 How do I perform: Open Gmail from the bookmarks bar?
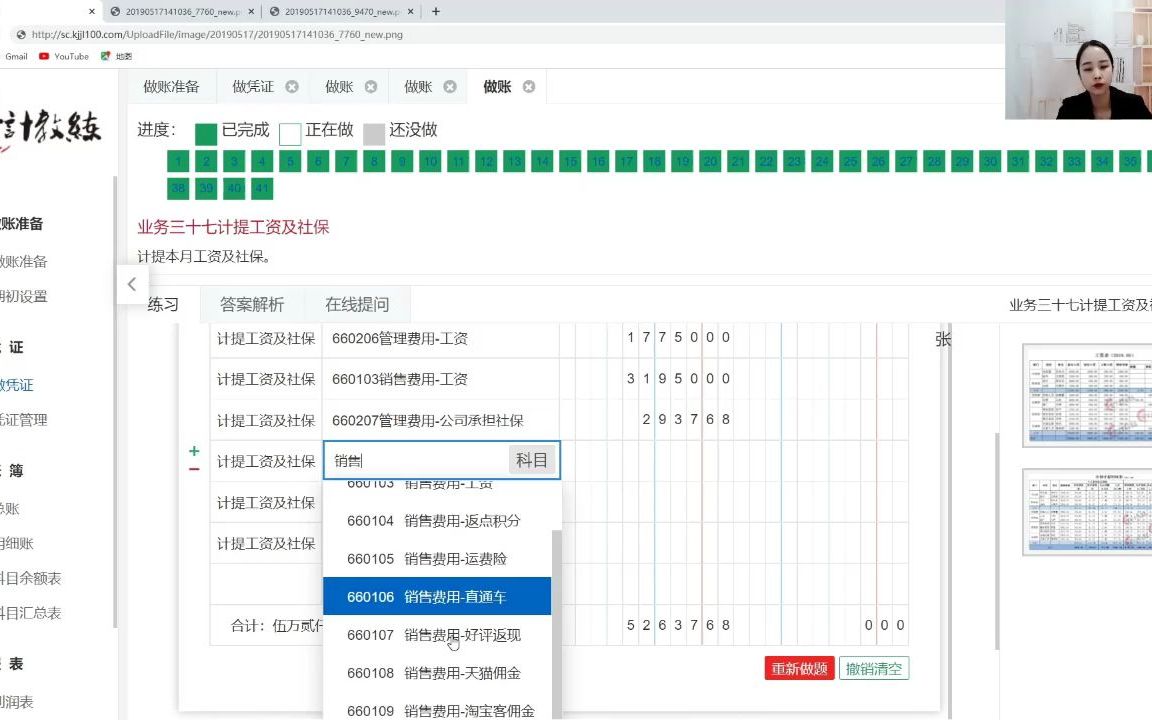[16, 56]
